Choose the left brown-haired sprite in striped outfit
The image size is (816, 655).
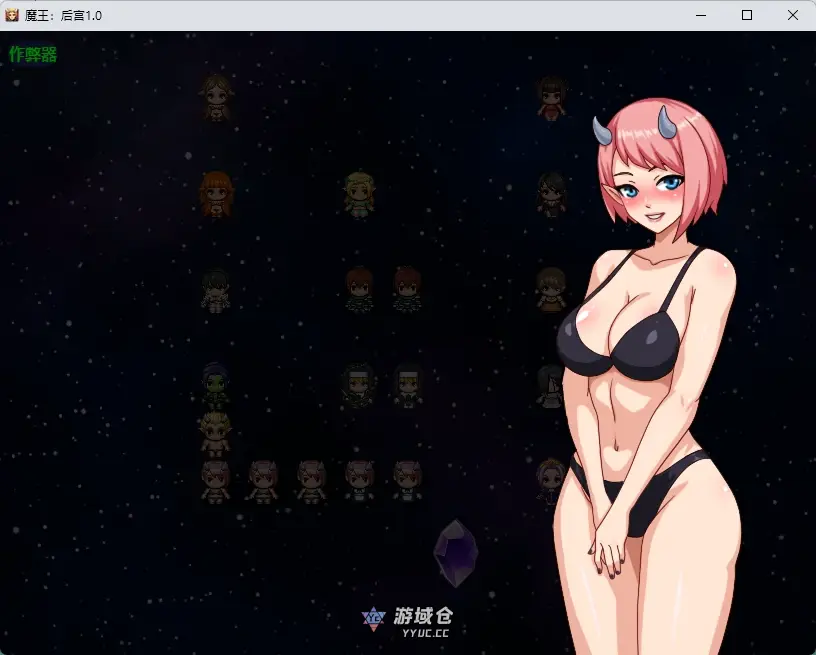pos(359,290)
